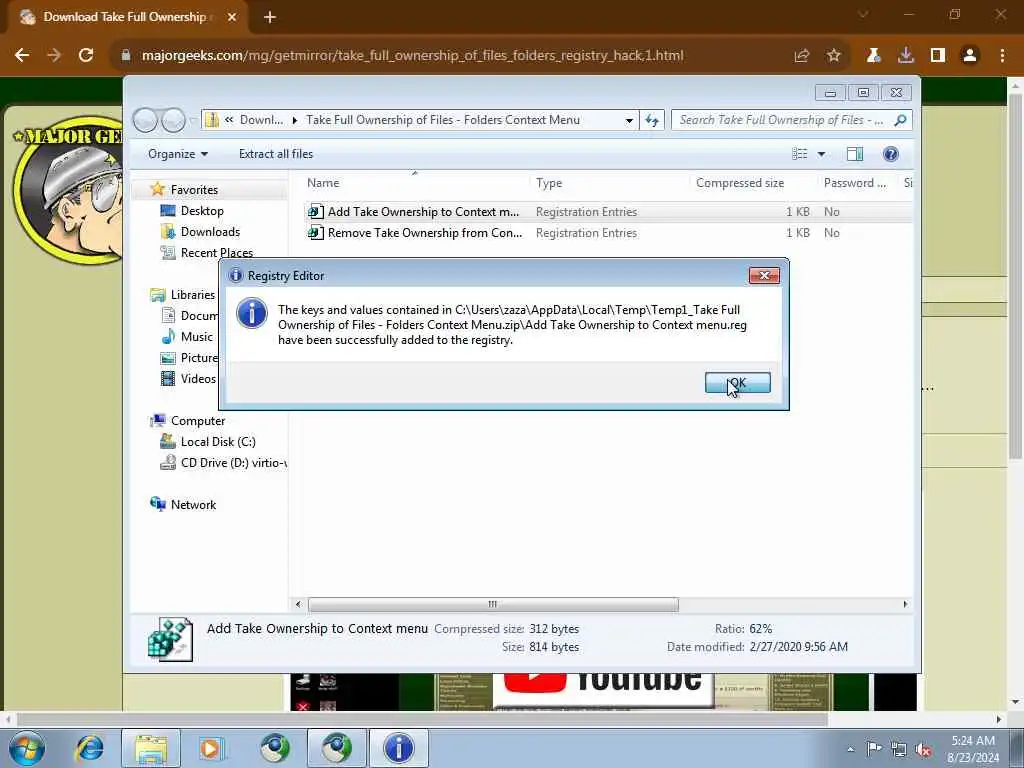
Task: Open Explorer help icon
Action: tap(890, 154)
